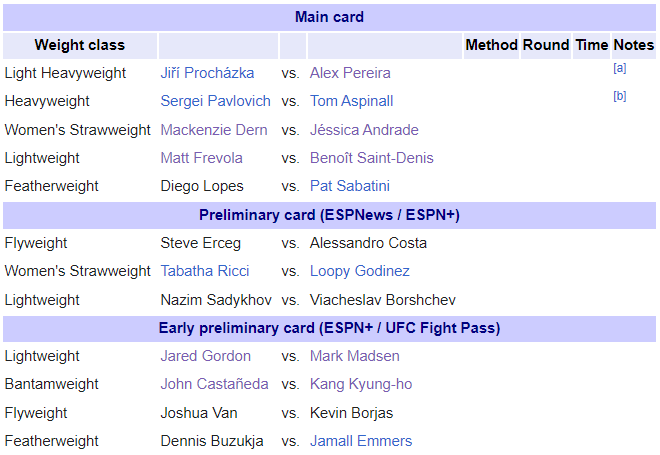The width and height of the screenshot is (660, 455).
Task: Open the Loopy Godinez link
Action: [360, 271]
